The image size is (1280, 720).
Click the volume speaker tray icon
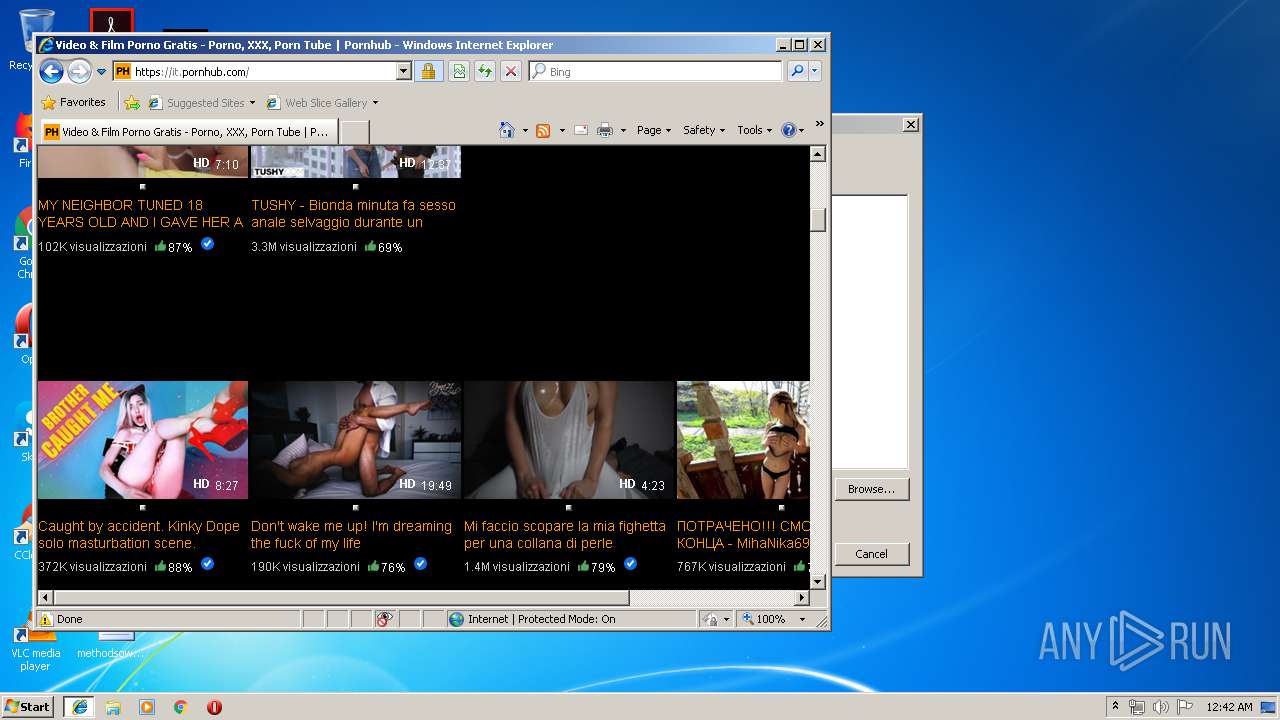pos(1161,707)
